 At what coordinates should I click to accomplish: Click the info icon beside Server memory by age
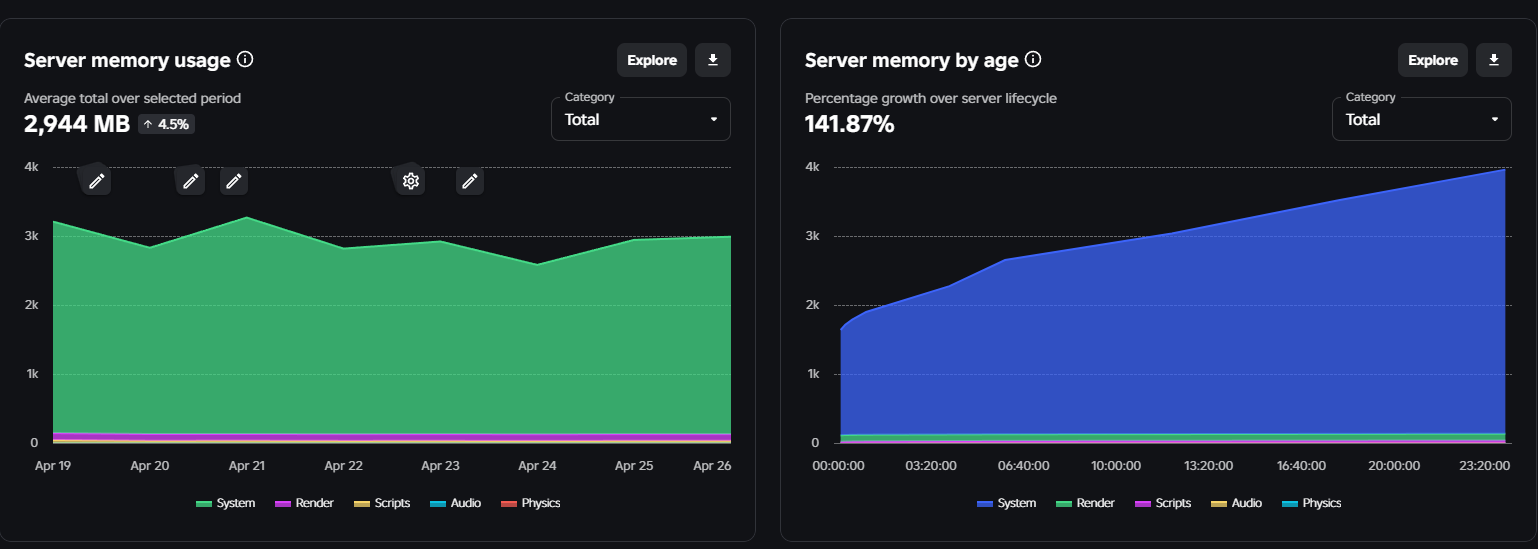click(x=1033, y=60)
